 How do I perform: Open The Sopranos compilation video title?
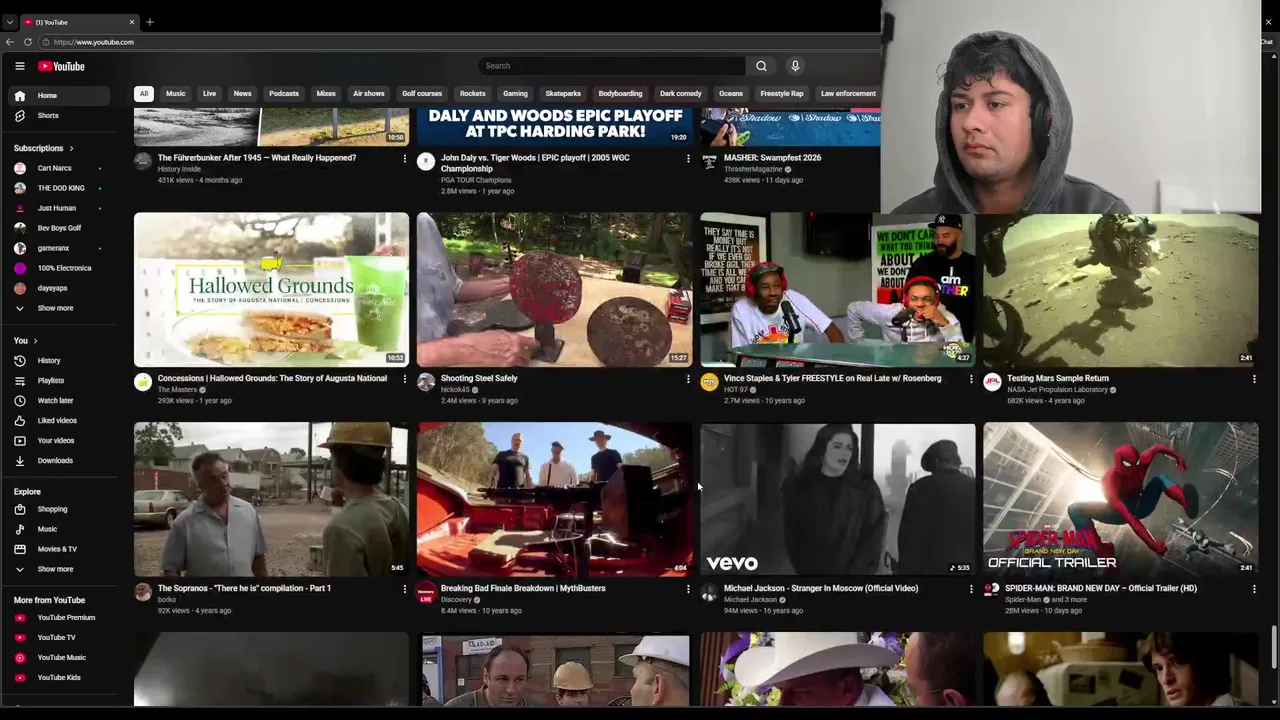(x=244, y=588)
